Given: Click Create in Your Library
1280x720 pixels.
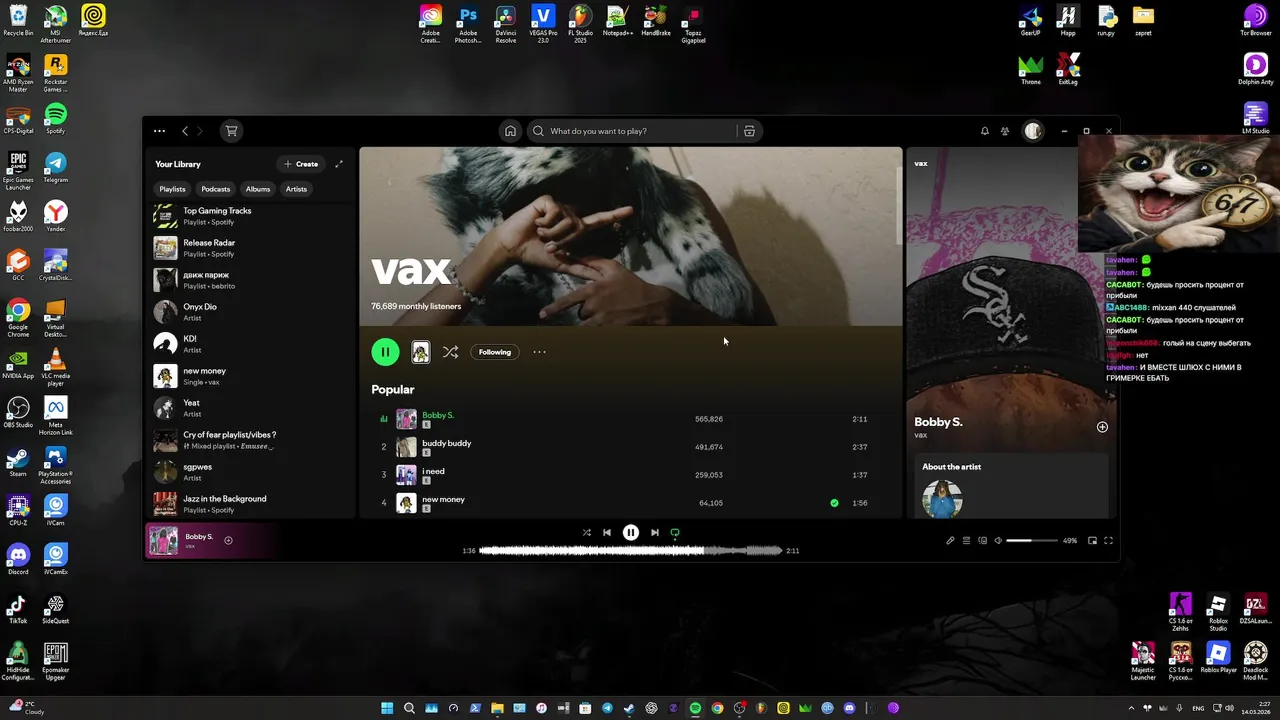Looking at the screenshot, I should coord(301,164).
